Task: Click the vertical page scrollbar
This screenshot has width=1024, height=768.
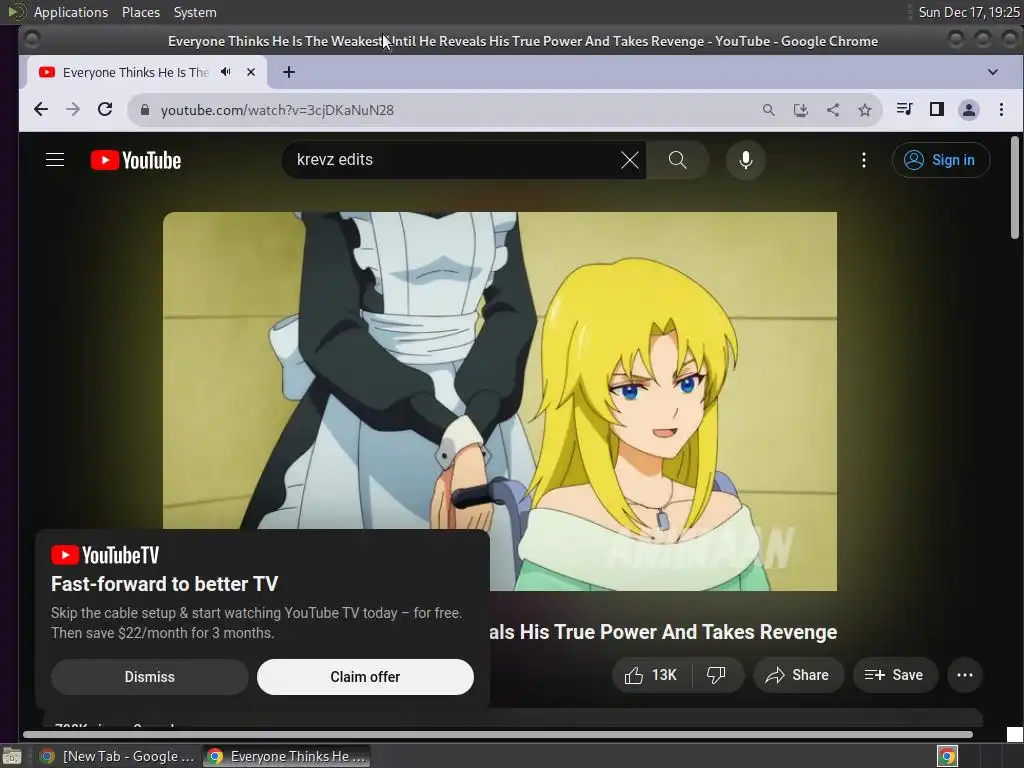Action: tap(1015, 188)
